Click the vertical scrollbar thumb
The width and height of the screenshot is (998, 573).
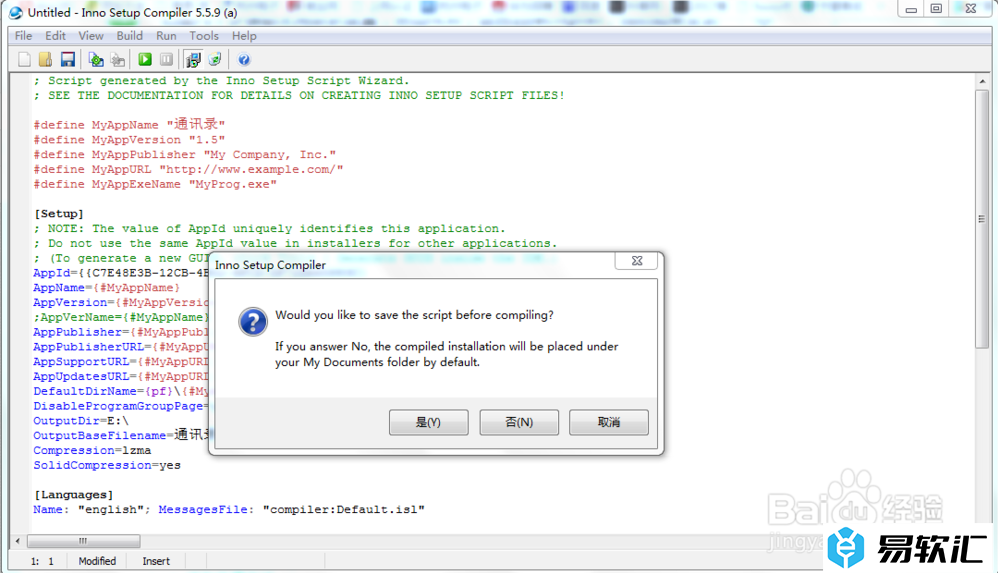pos(981,219)
